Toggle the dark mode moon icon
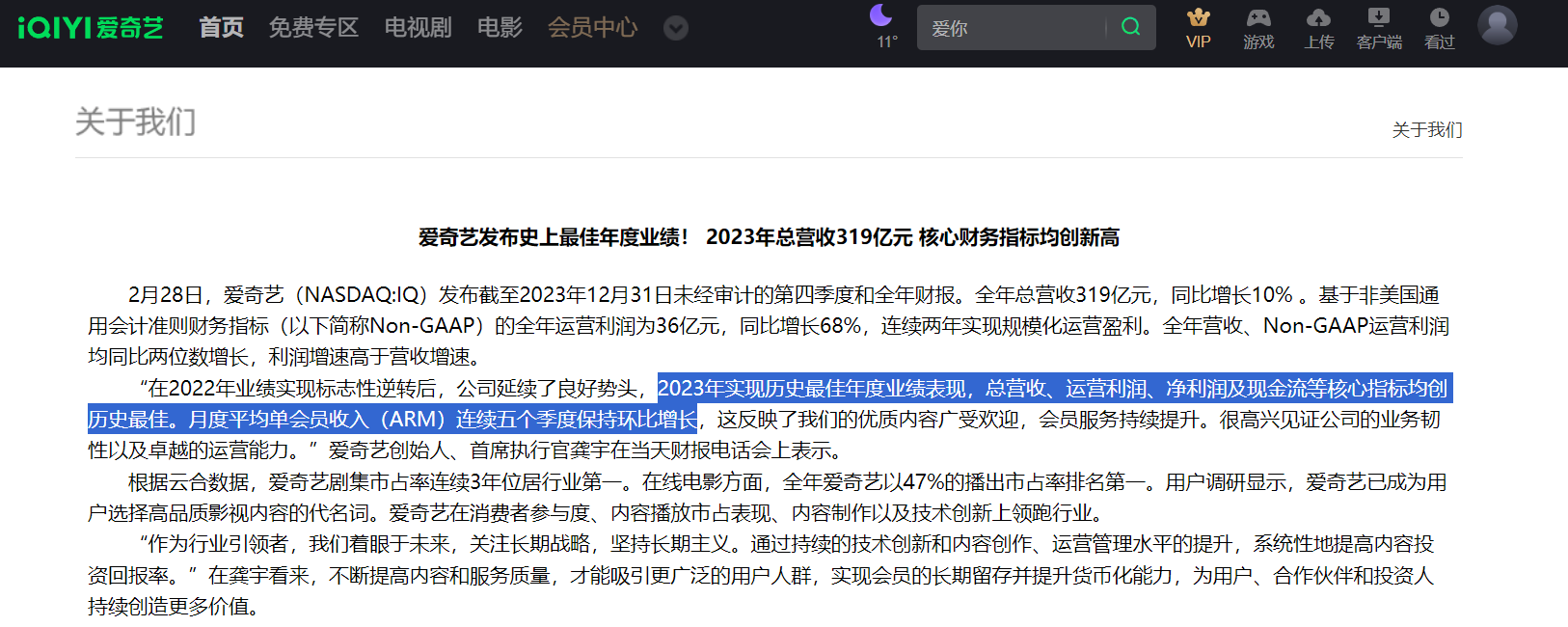 tap(880, 14)
